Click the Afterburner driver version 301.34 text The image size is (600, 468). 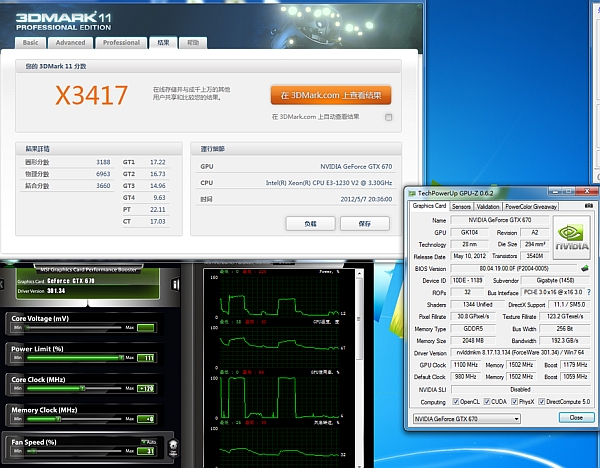tap(56, 291)
